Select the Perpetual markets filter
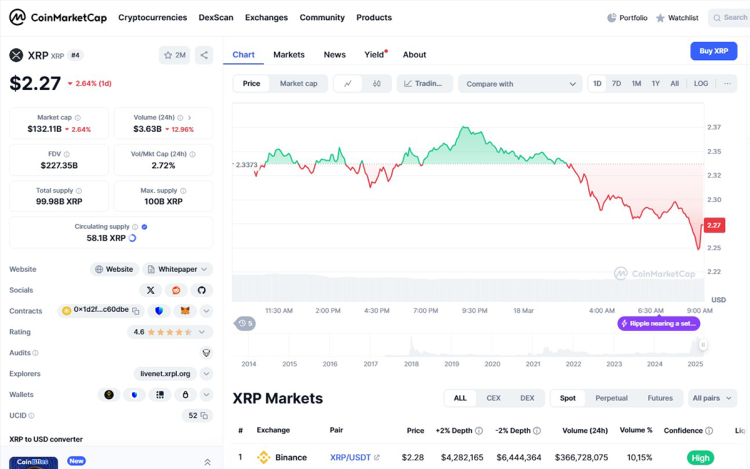 [x=611, y=398]
